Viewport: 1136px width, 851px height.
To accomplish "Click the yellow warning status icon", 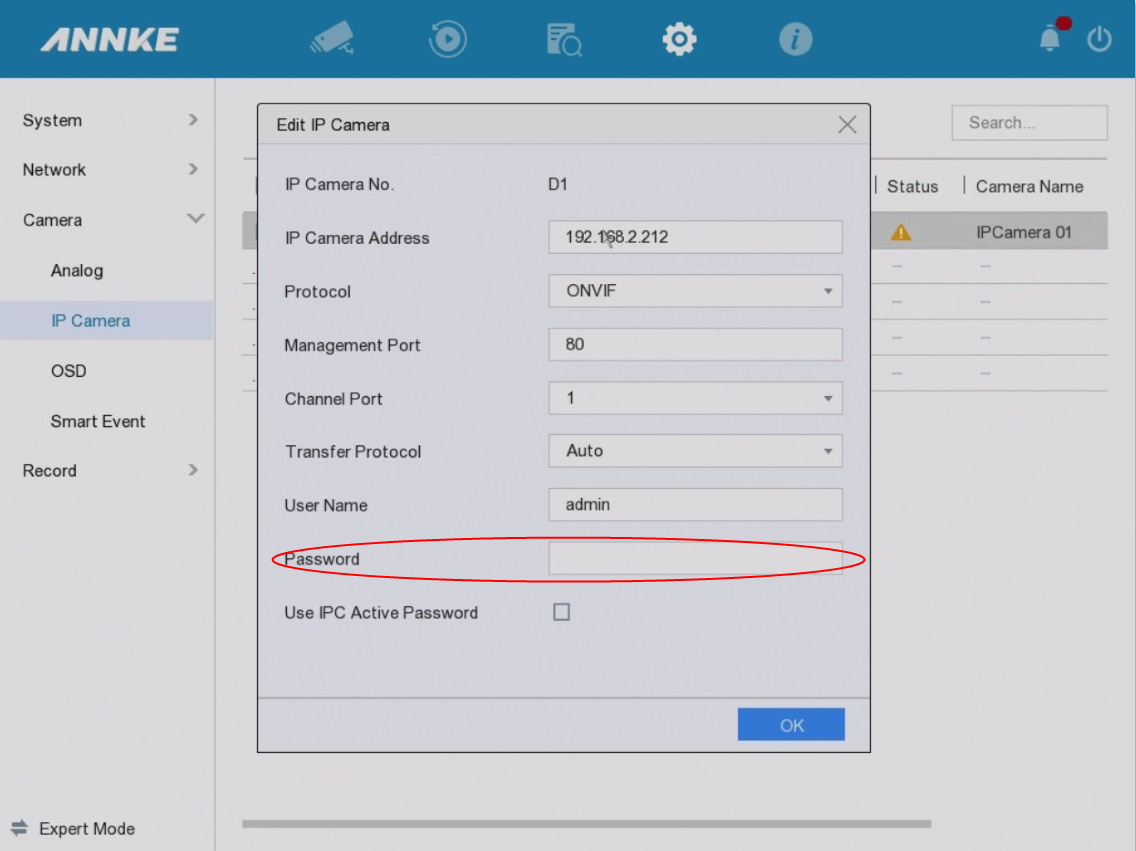I will coord(901,233).
